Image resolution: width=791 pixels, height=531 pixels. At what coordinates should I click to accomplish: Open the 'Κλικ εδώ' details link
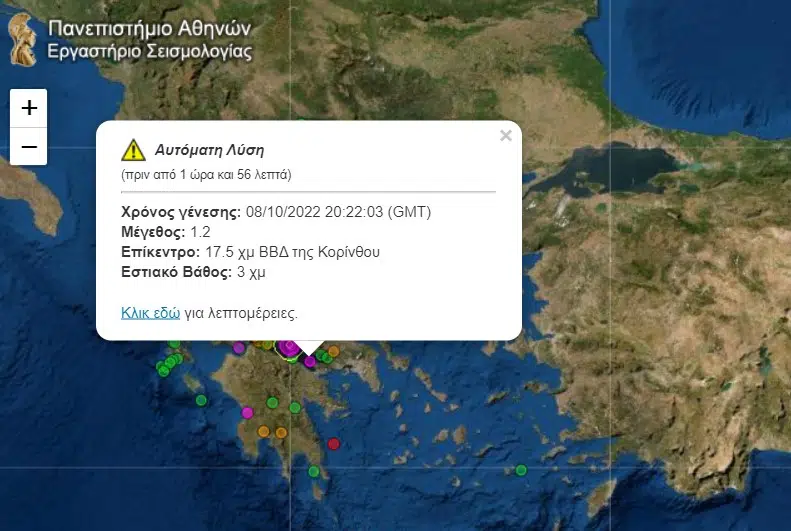coord(150,313)
